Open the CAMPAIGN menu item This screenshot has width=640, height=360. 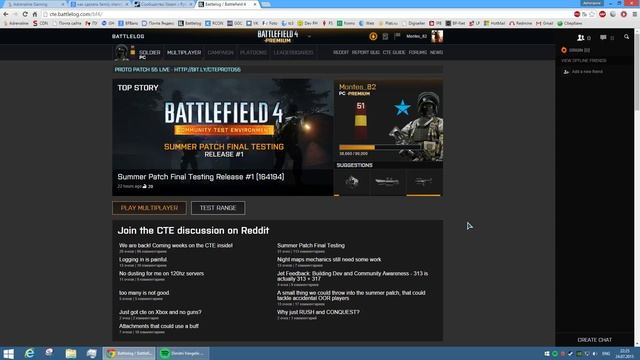click(x=220, y=53)
